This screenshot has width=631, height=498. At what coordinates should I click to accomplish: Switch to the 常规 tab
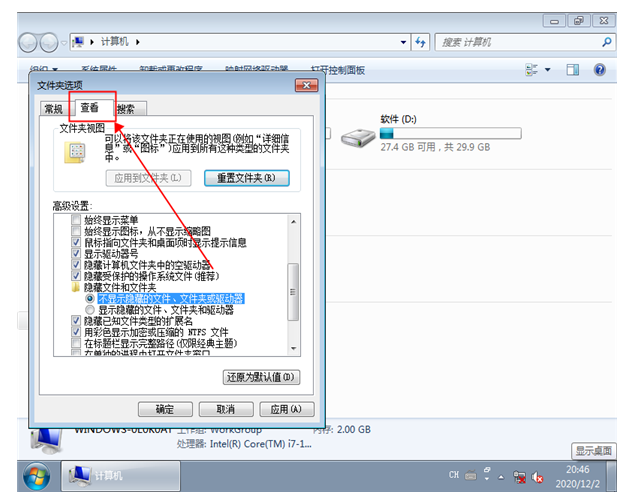coord(54,109)
